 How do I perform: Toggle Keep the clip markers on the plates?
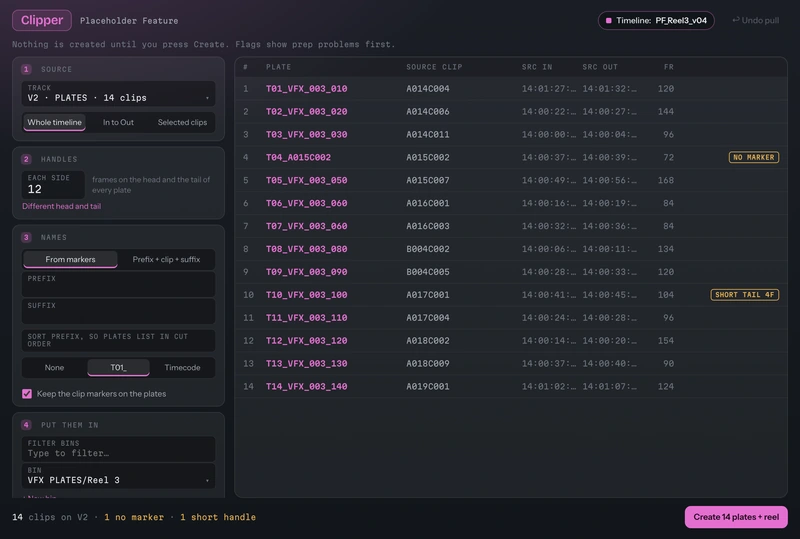27,394
